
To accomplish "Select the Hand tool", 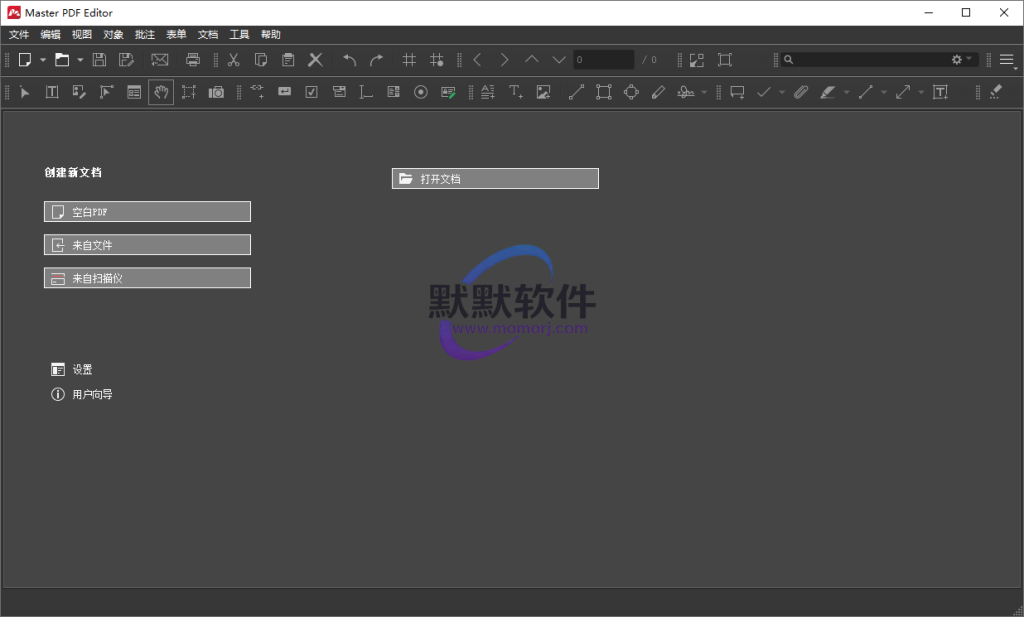I will coord(161,92).
